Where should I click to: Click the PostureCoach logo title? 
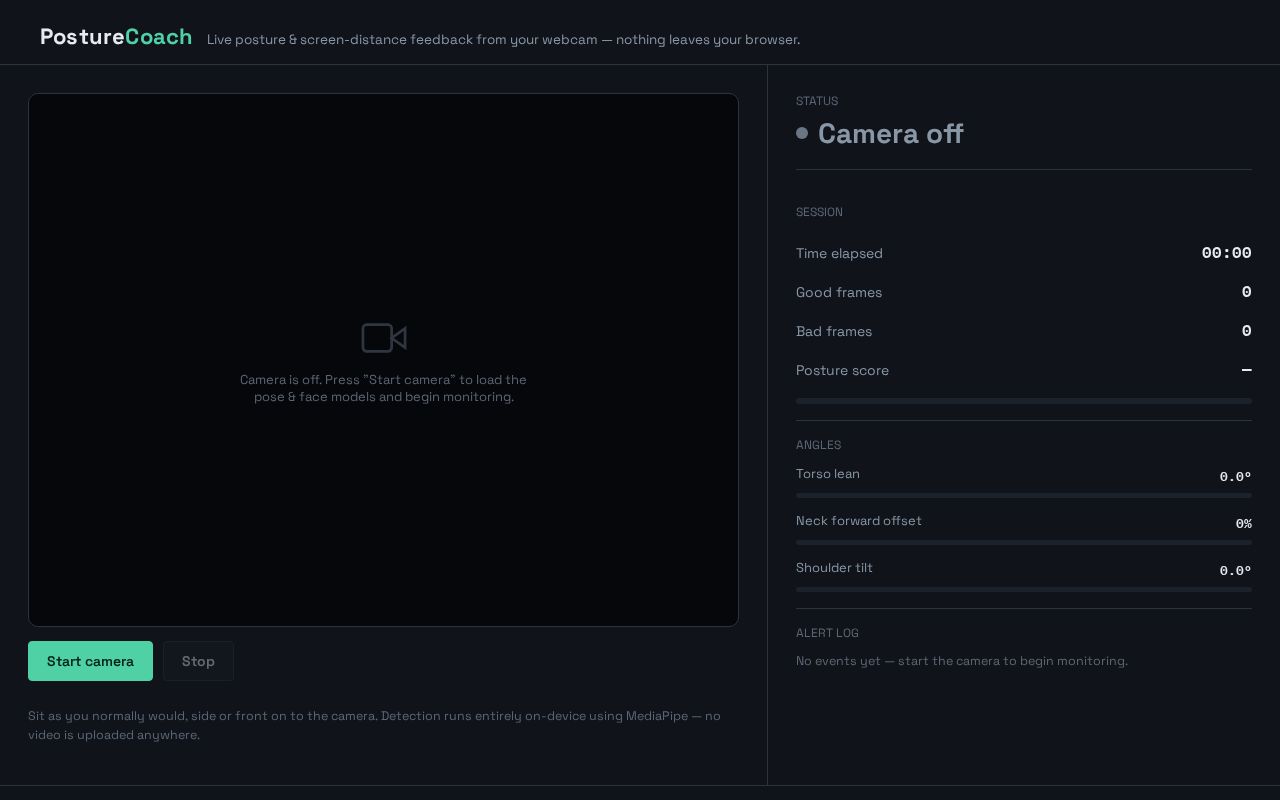click(x=116, y=37)
